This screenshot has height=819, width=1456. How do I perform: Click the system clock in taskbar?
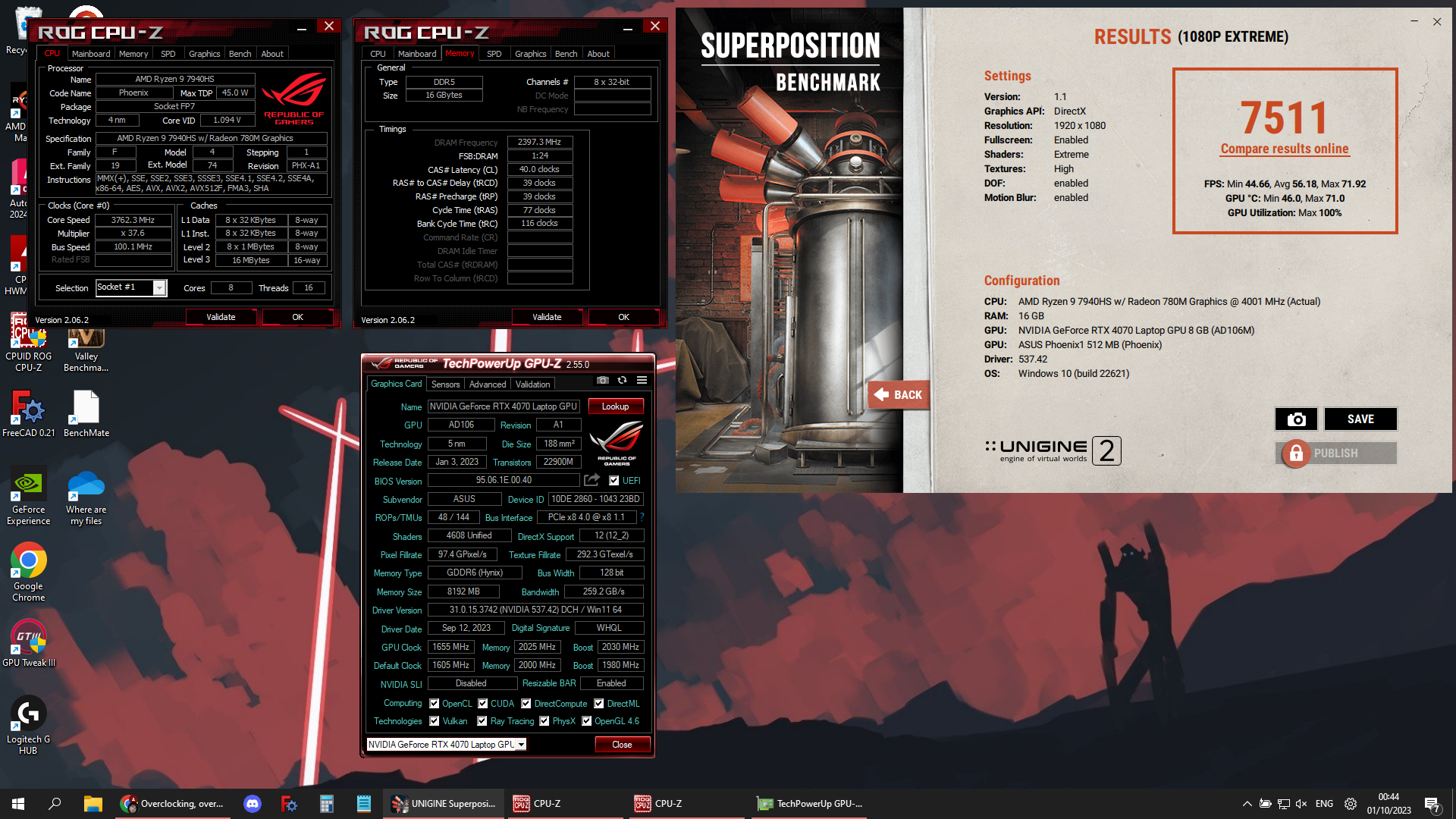(x=1389, y=804)
